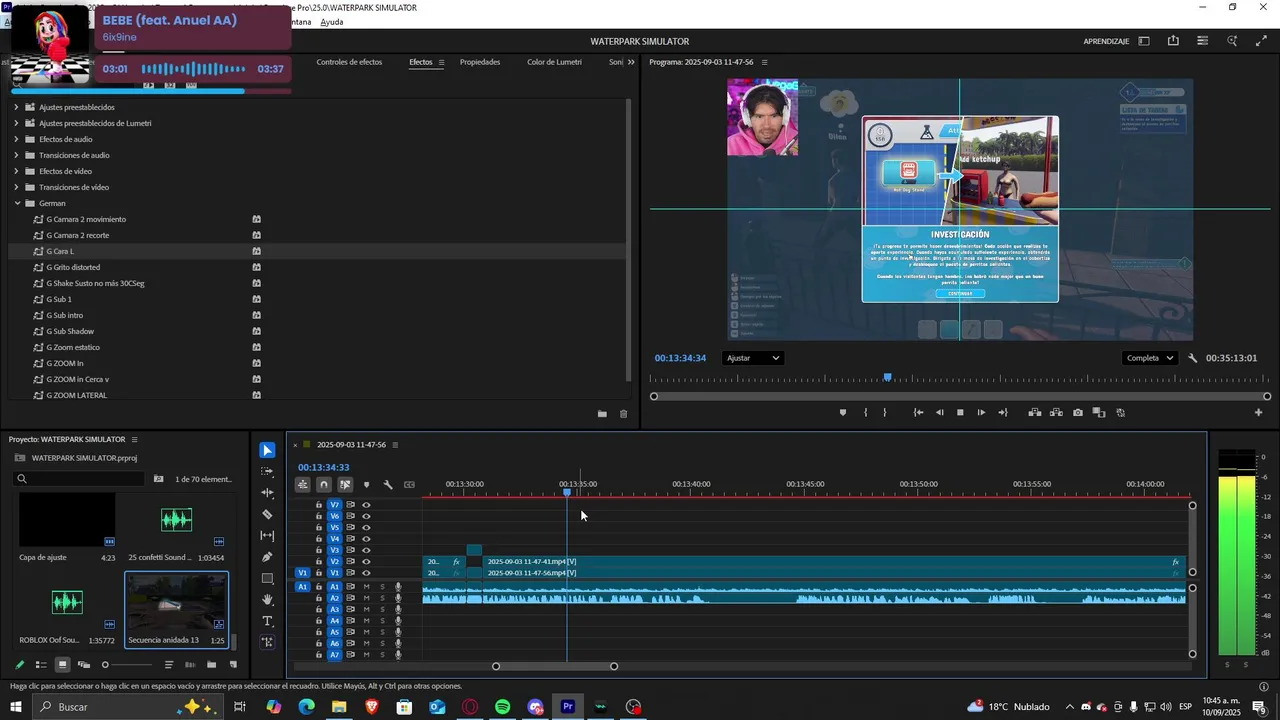Open quick export share icon
The height and width of the screenshot is (720, 1280).
pyautogui.click(x=1173, y=41)
